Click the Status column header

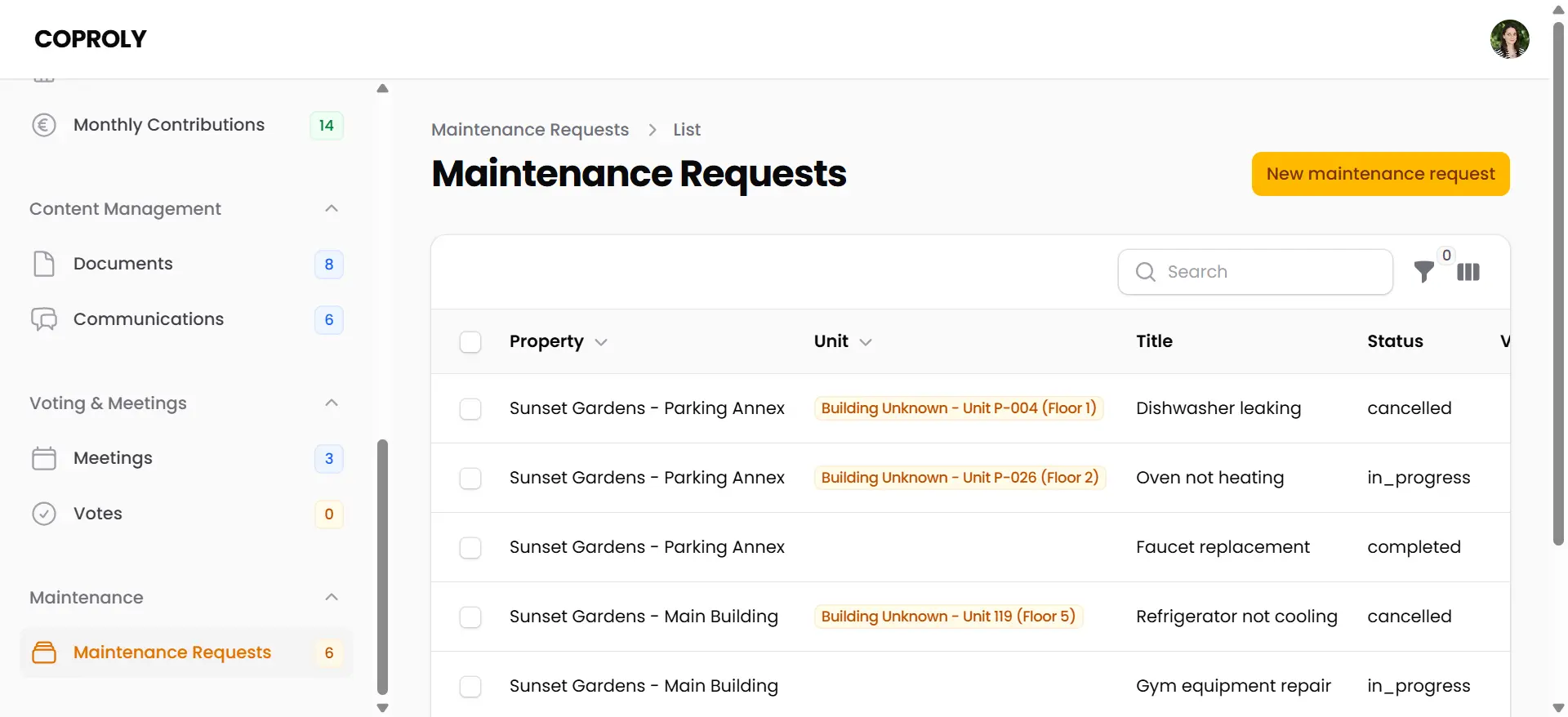(x=1395, y=341)
